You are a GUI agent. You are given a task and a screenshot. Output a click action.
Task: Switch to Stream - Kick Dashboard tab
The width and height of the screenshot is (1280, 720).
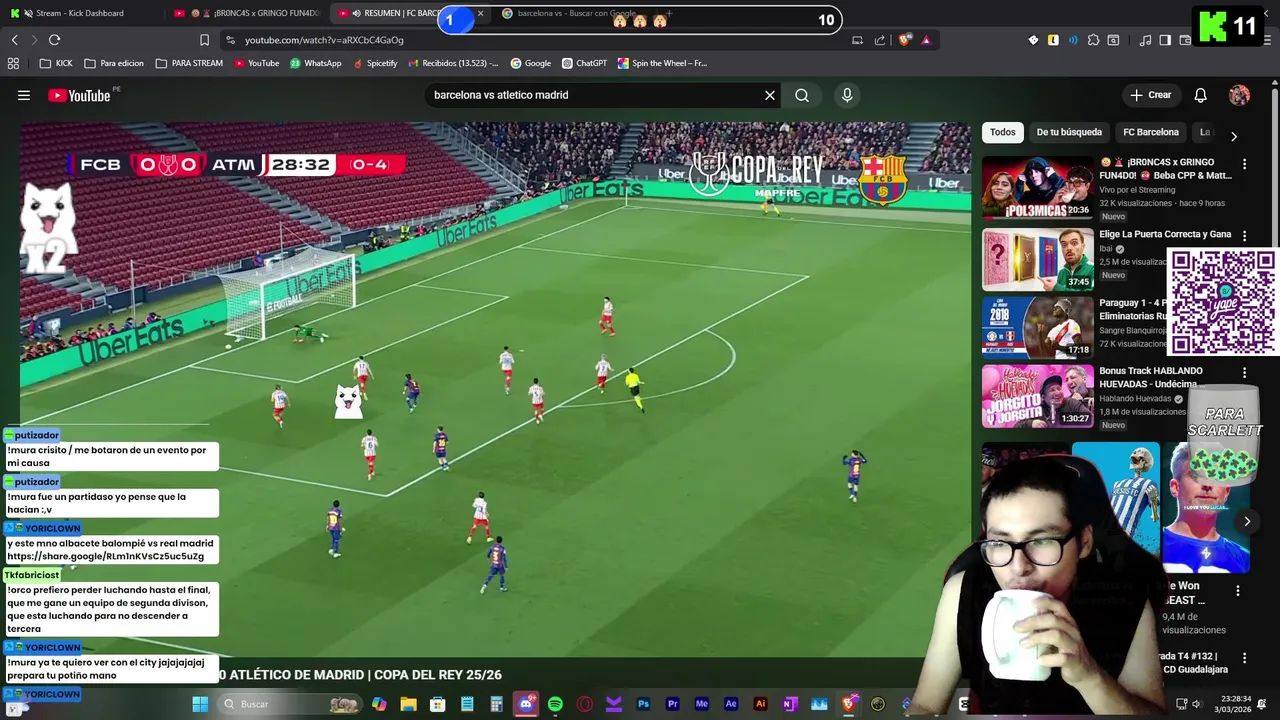(80, 13)
